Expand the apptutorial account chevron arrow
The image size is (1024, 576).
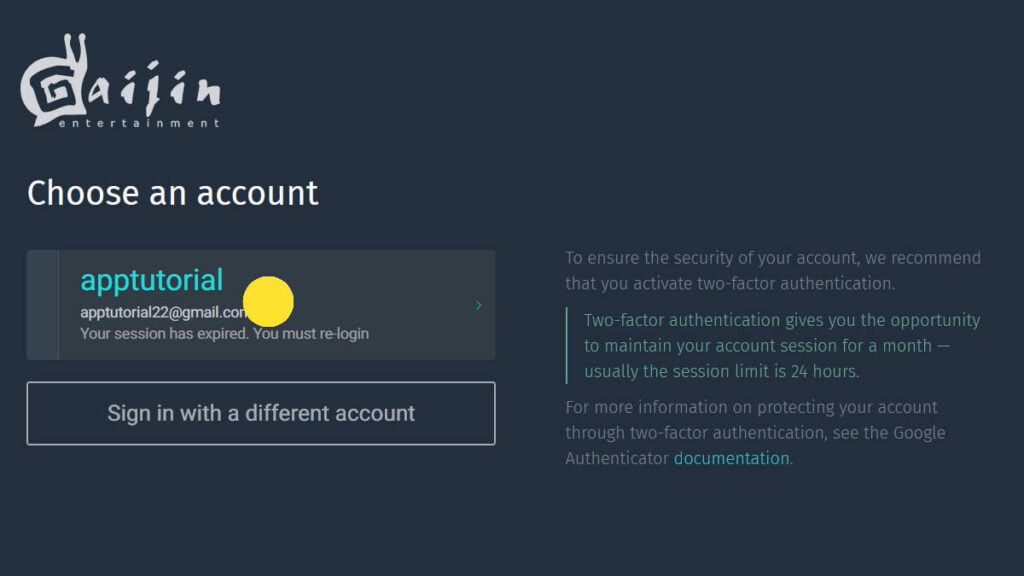click(479, 305)
